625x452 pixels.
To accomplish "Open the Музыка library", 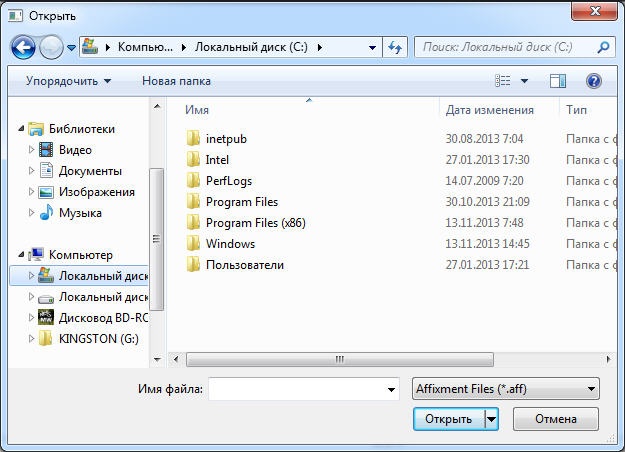I will coord(79,213).
